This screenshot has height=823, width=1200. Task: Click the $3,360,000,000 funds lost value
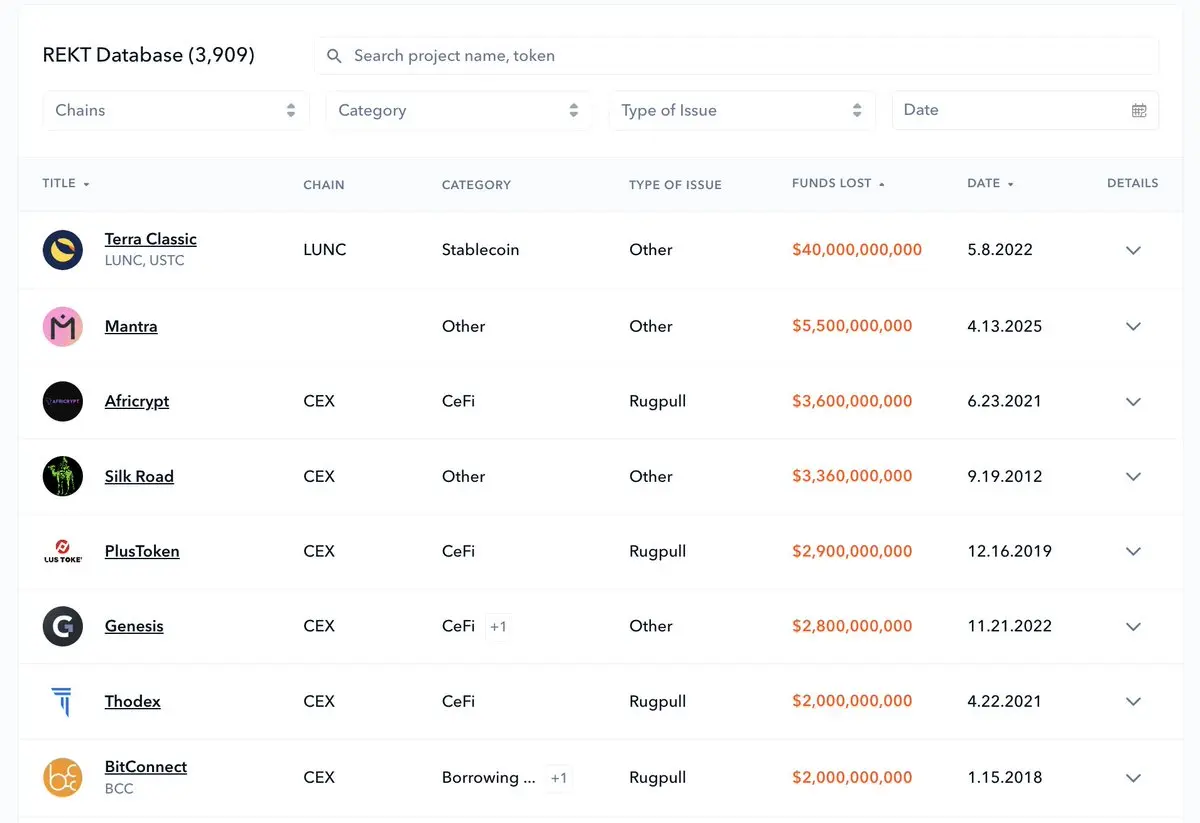852,476
